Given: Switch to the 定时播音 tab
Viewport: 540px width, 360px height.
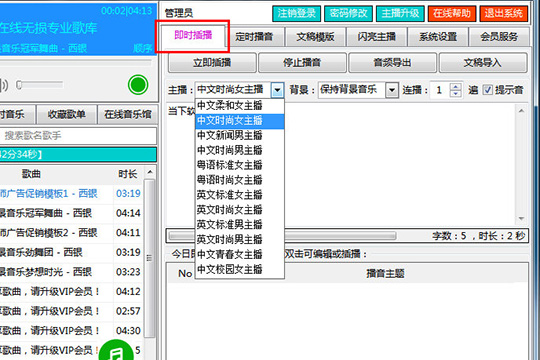Looking at the screenshot, I should [x=254, y=37].
